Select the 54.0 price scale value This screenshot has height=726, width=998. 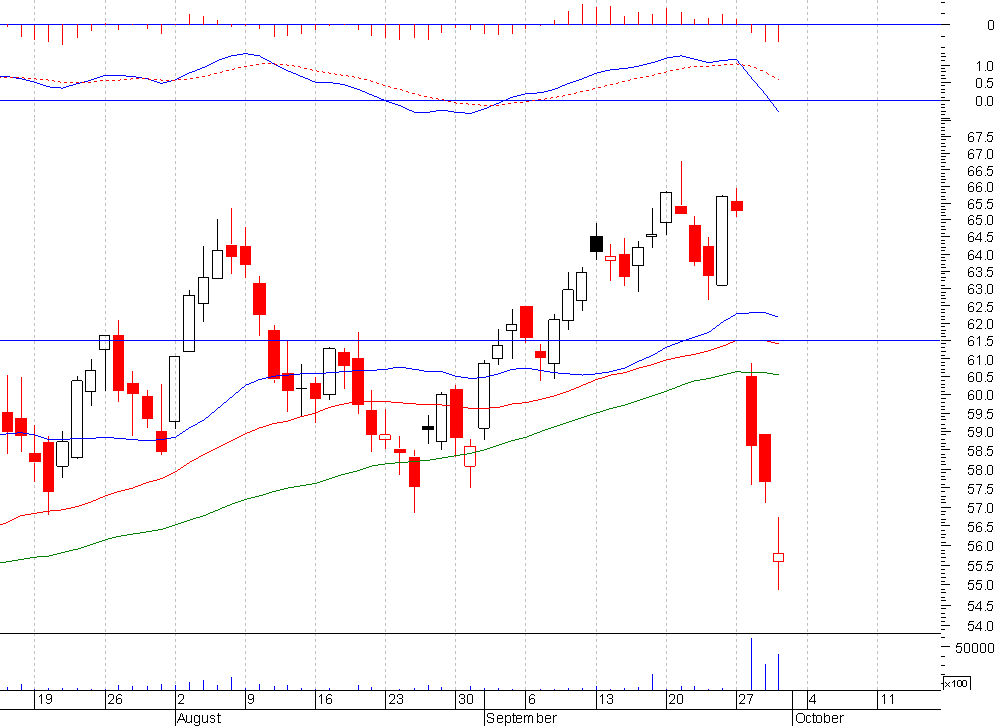click(980, 626)
